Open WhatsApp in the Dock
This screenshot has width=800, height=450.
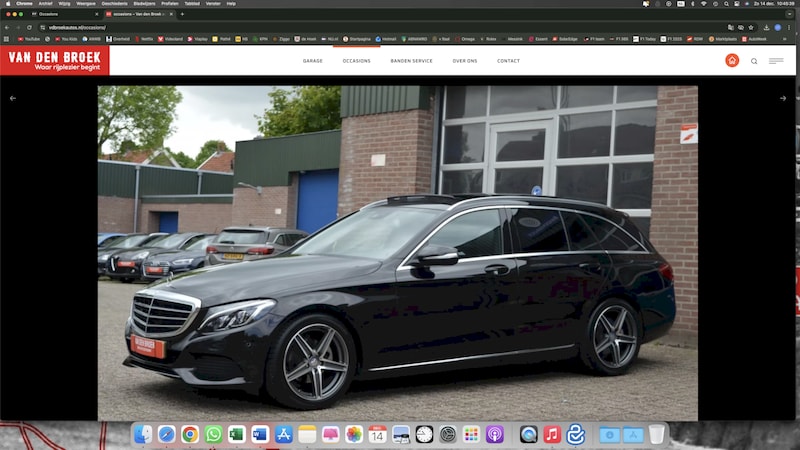coord(213,434)
